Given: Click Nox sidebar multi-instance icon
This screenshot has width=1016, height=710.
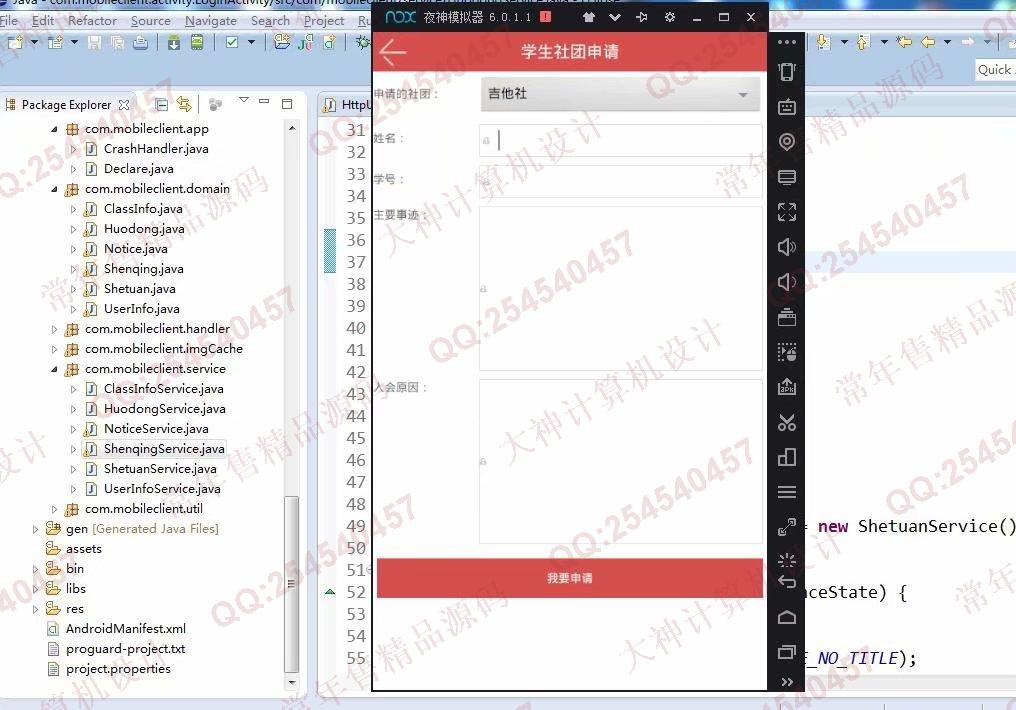Looking at the screenshot, I should [x=787, y=457].
